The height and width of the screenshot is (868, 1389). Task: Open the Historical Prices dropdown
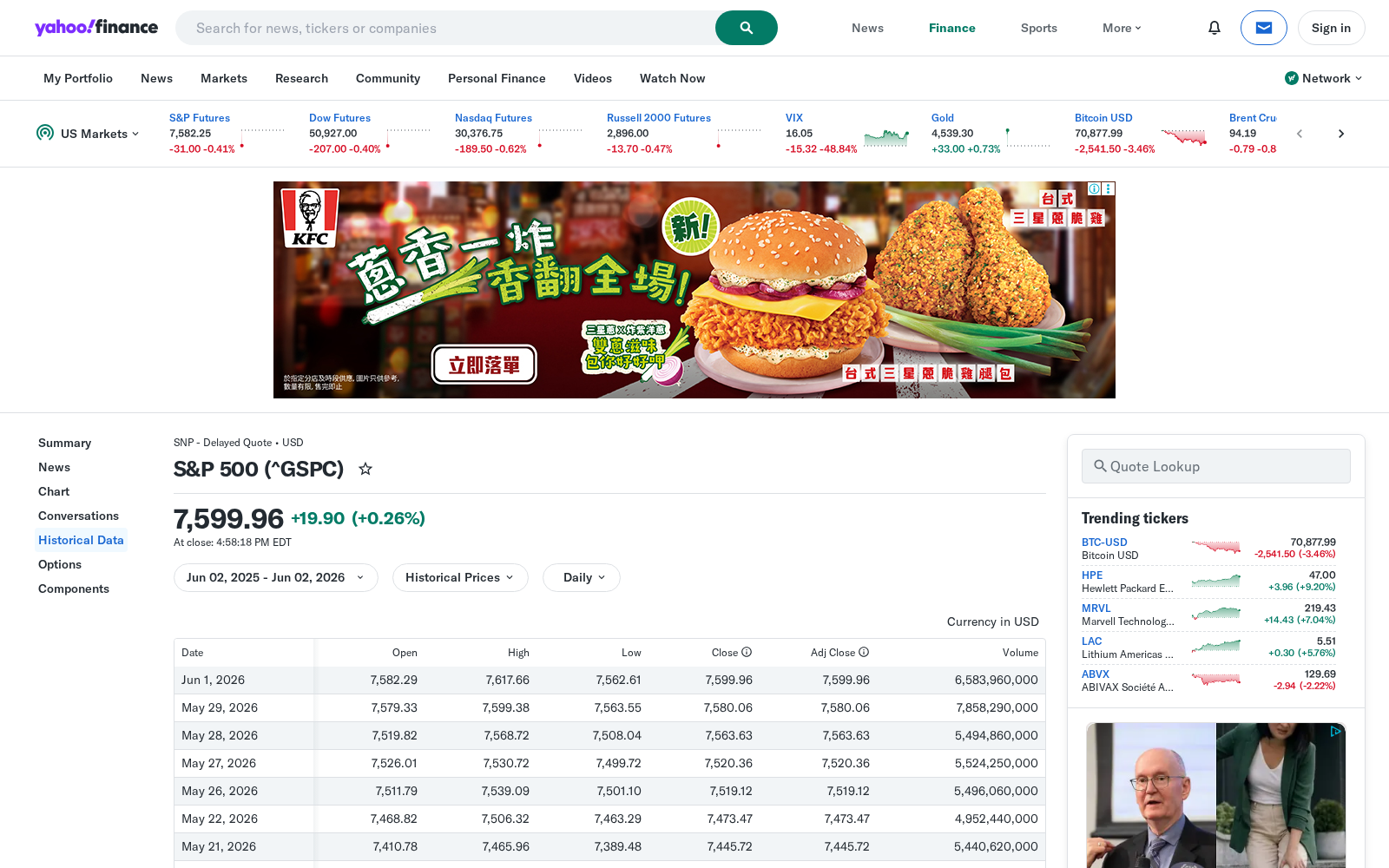click(x=460, y=578)
